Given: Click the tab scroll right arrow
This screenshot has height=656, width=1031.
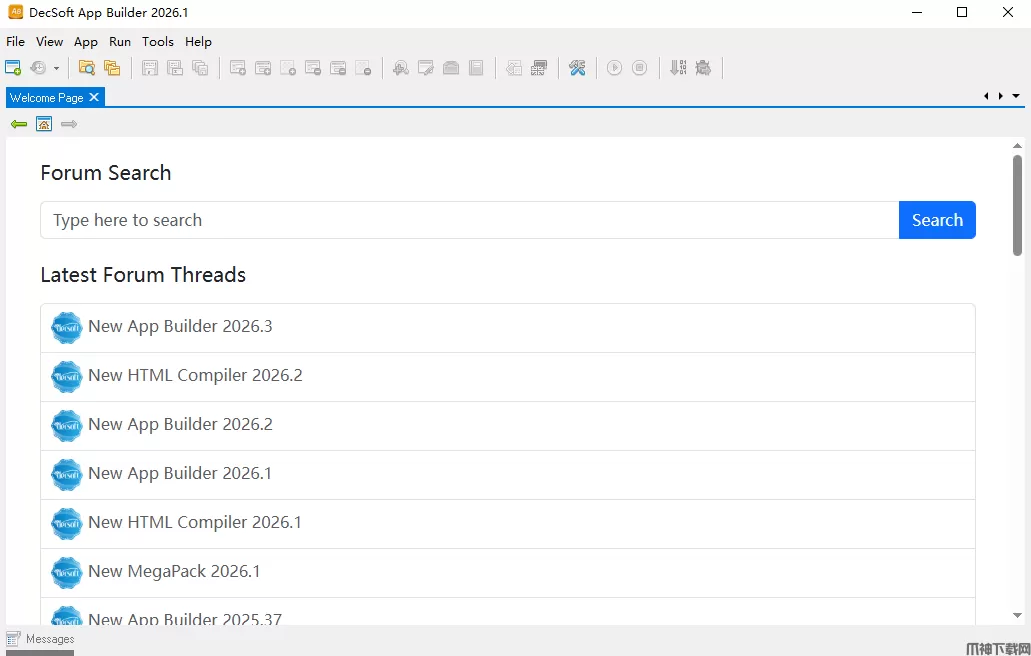Looking at the screenshot, I should pyautogui.click(x=1001, y=96).
